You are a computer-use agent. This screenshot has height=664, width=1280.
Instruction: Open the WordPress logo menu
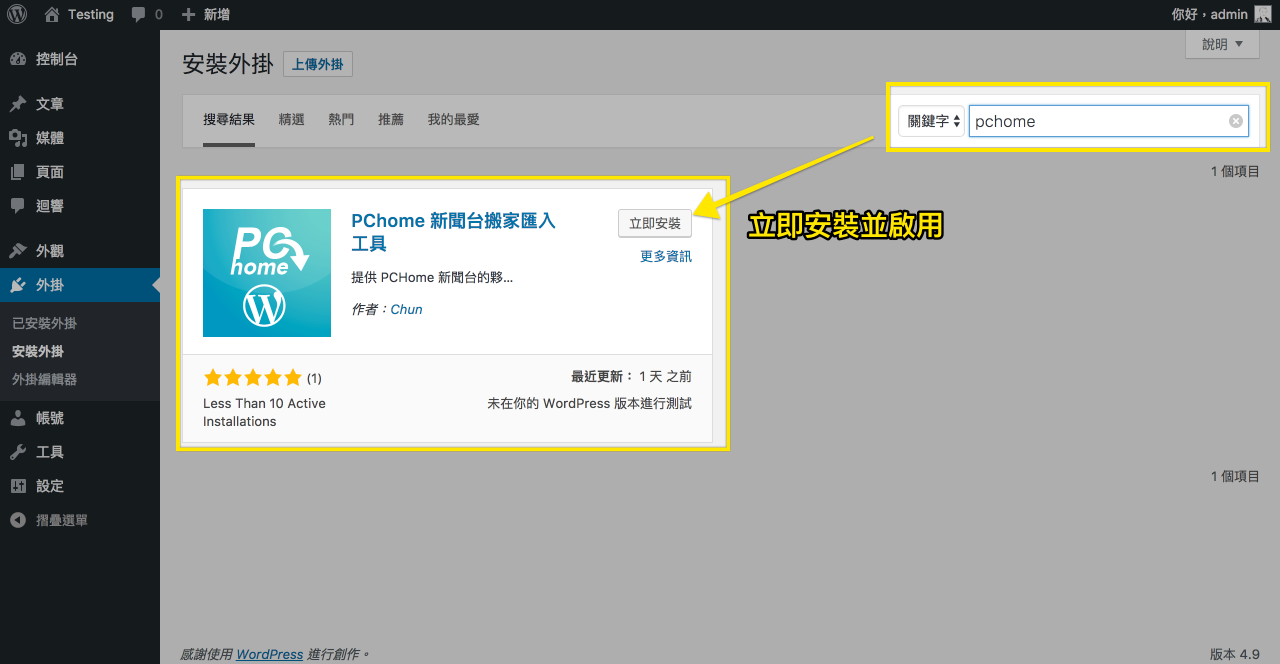tap(17, 14)
